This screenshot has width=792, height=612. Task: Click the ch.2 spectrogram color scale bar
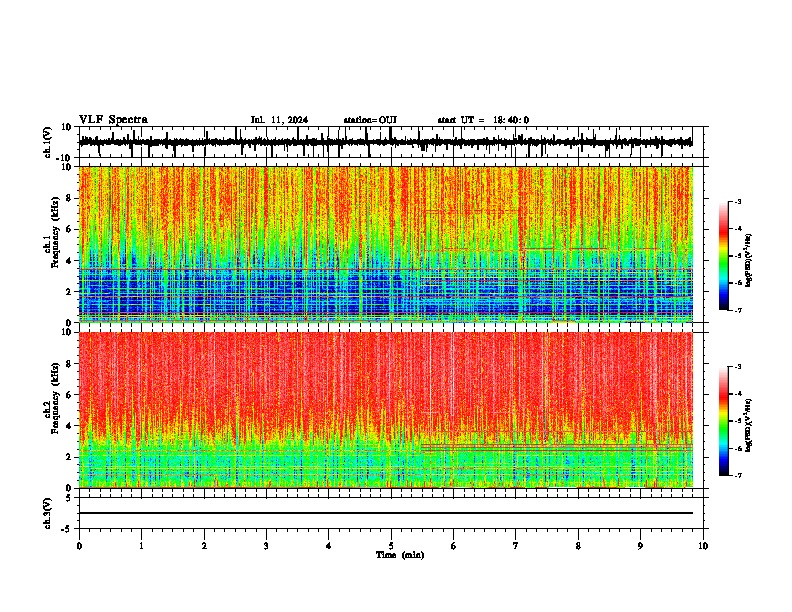[x=724, y=421]
